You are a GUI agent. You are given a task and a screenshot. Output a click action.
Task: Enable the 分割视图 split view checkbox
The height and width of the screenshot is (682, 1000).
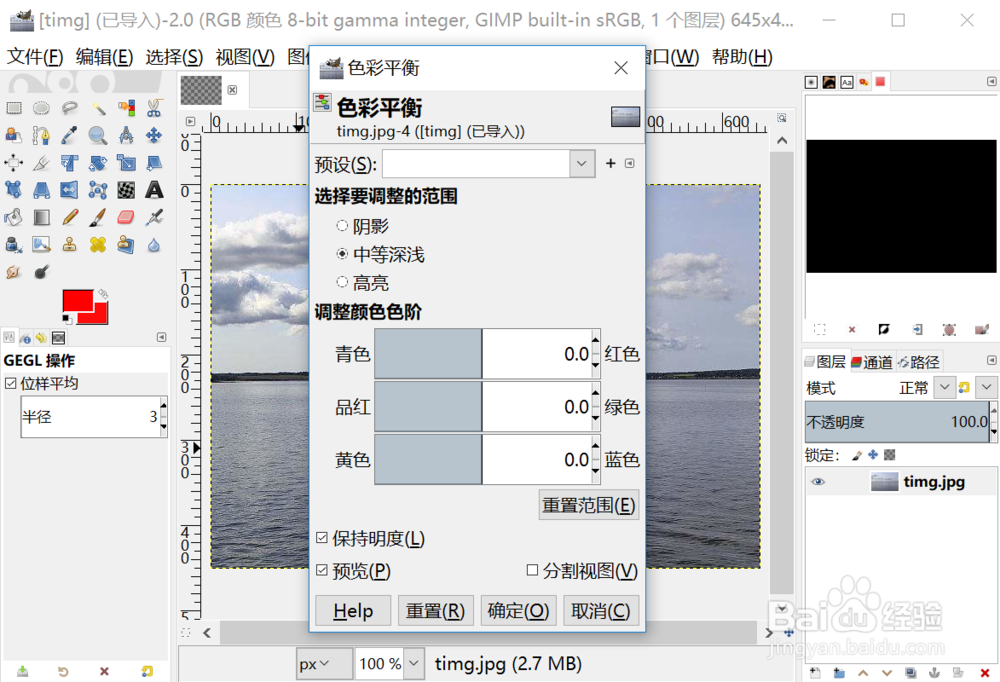pos(533,570)
